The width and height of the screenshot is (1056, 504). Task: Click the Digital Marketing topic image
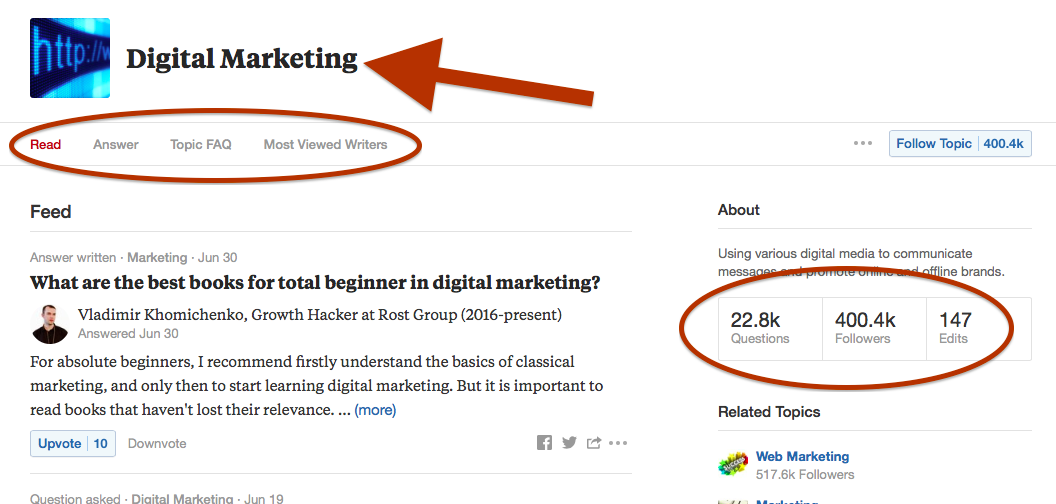pyautogui.click(x=70, y=58)
